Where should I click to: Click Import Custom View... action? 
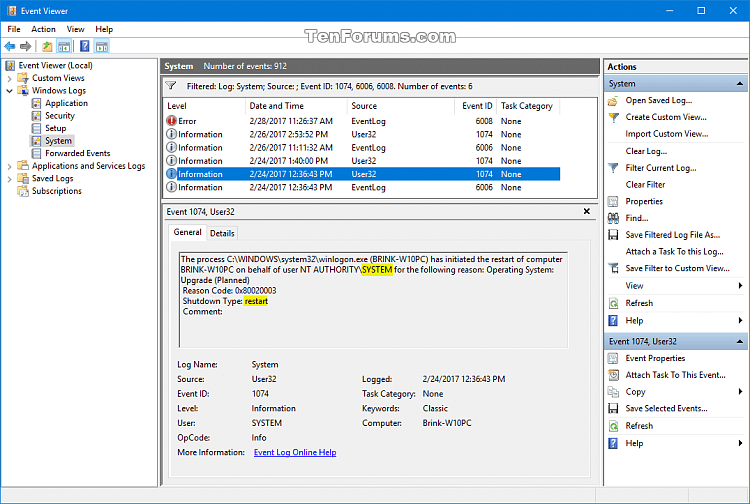(667, 134)
